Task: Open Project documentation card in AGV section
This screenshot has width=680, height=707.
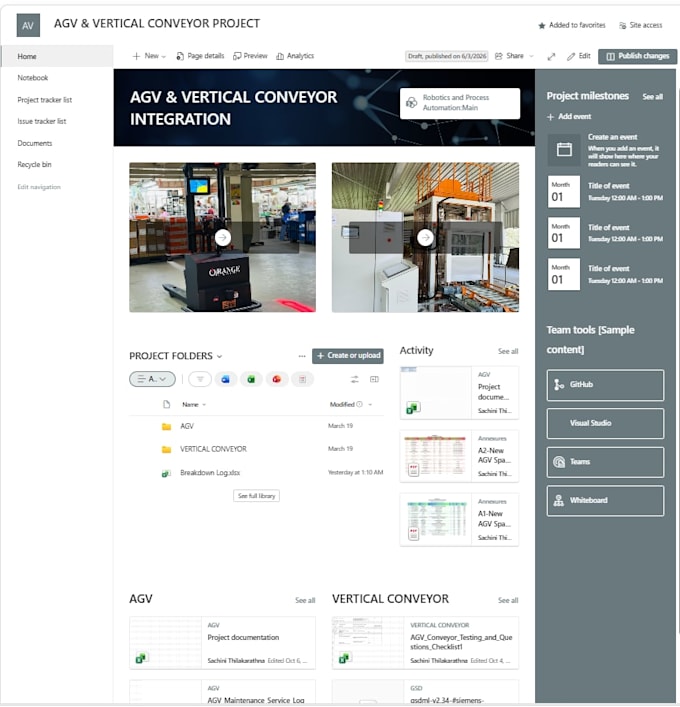Action: click(222, 643)
